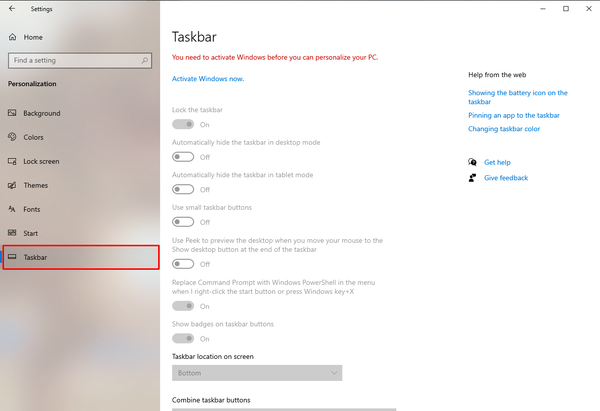Toggle auto-hide taskbar in desktop mode
The height and width of the screenshot is (411, 600).
point(183,157)
